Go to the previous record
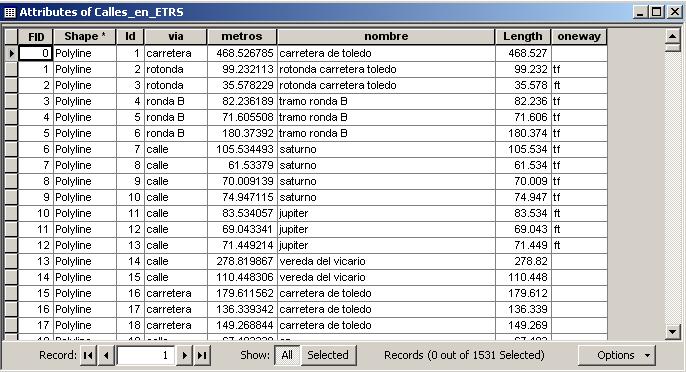 [x=106, y=355]
